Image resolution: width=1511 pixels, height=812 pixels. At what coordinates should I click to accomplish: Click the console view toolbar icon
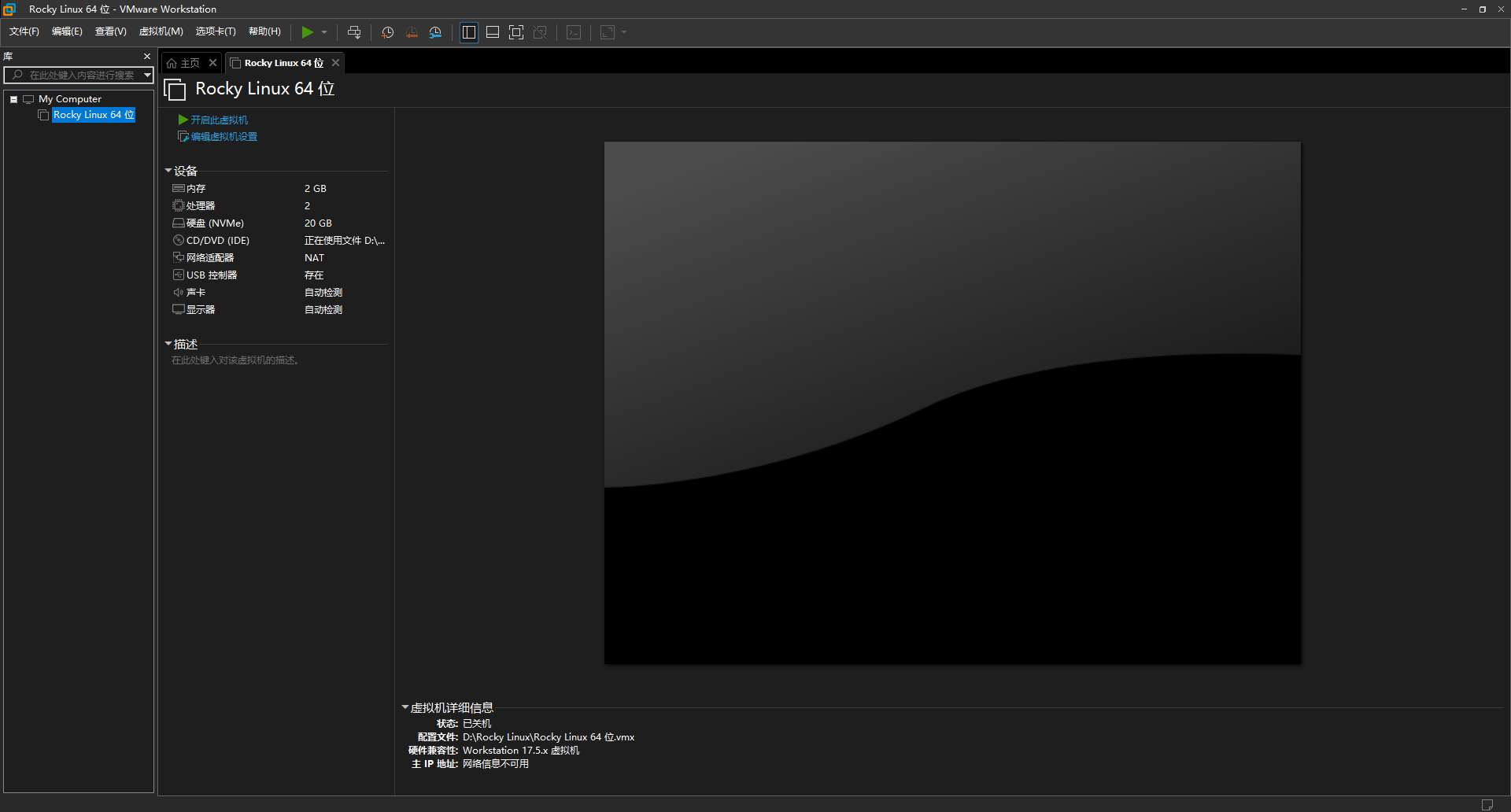pos(574,32)
